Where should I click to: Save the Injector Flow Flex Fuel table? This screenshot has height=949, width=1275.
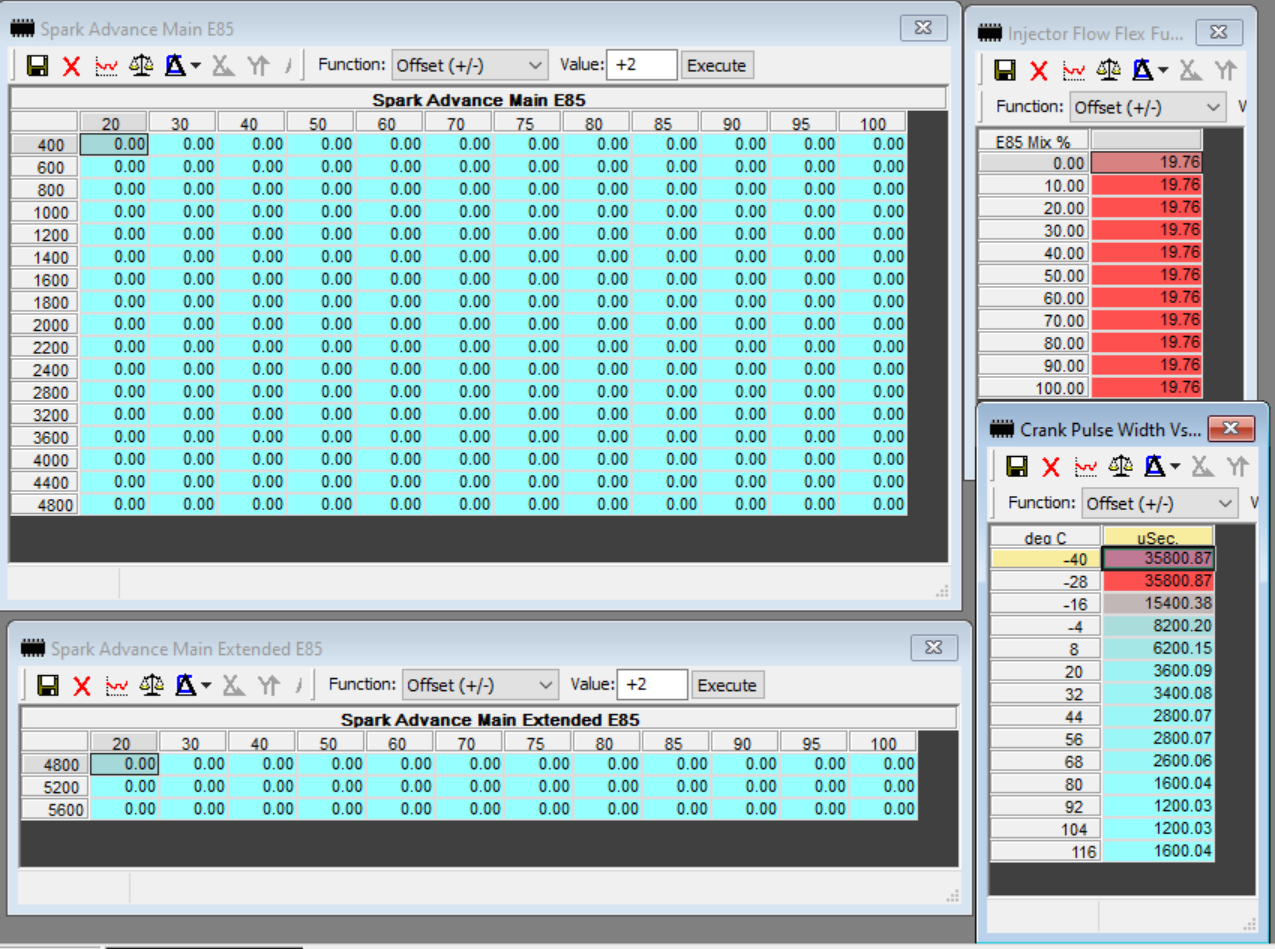(x=1005, y=71)
